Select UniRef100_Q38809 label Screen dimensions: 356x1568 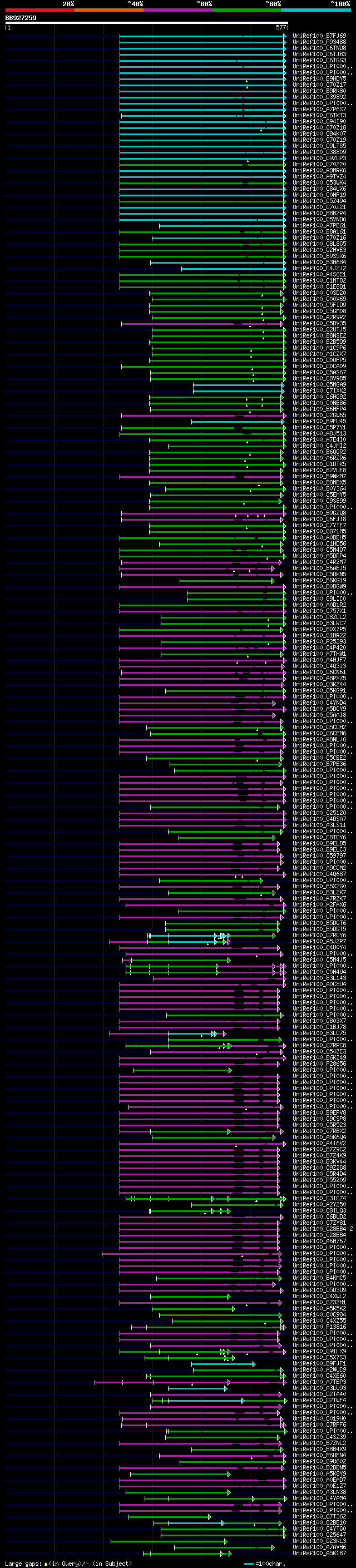pyautogui.click(x=319, y=152)
